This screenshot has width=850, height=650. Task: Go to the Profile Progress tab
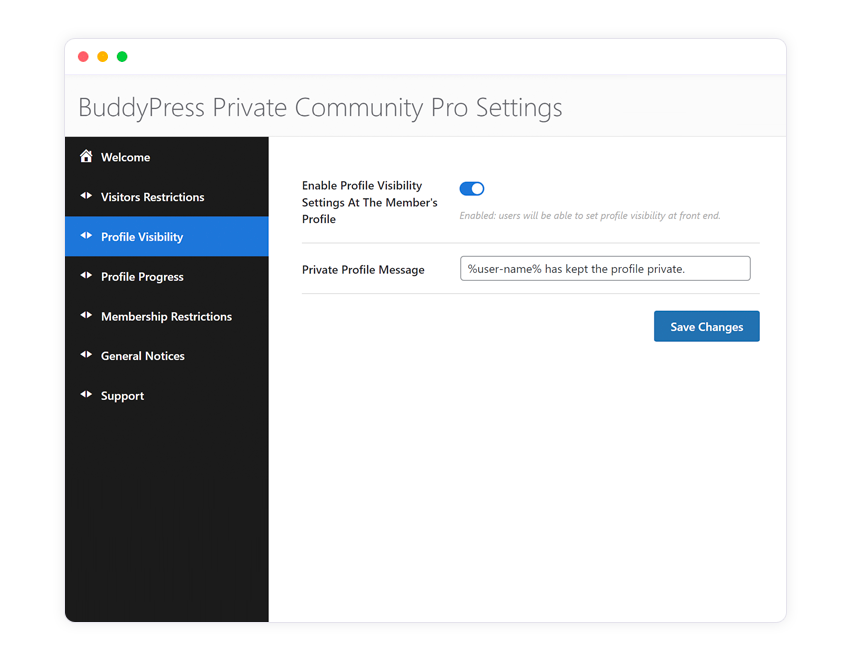(x=167, y=276)
